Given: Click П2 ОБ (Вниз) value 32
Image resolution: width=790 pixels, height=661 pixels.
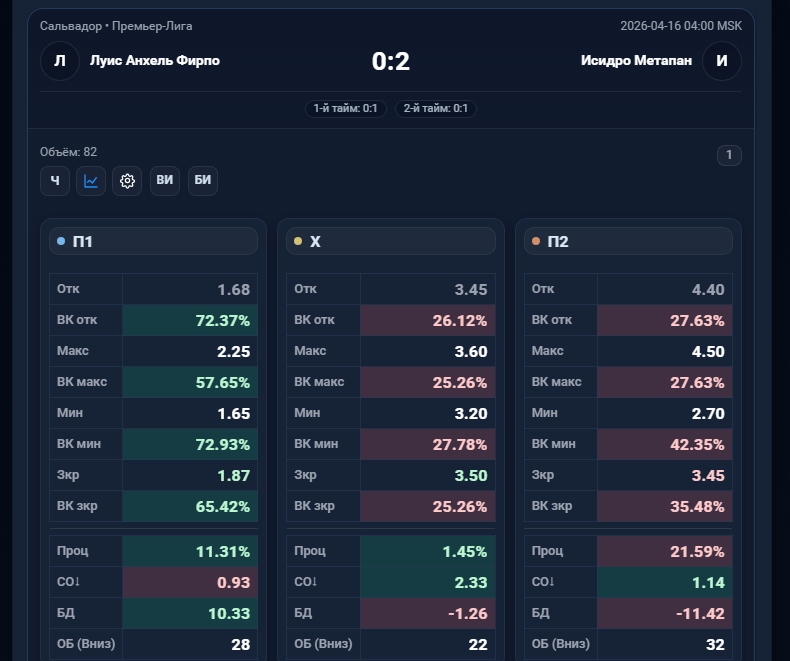Looking at the screenshot, I should 715,644.
